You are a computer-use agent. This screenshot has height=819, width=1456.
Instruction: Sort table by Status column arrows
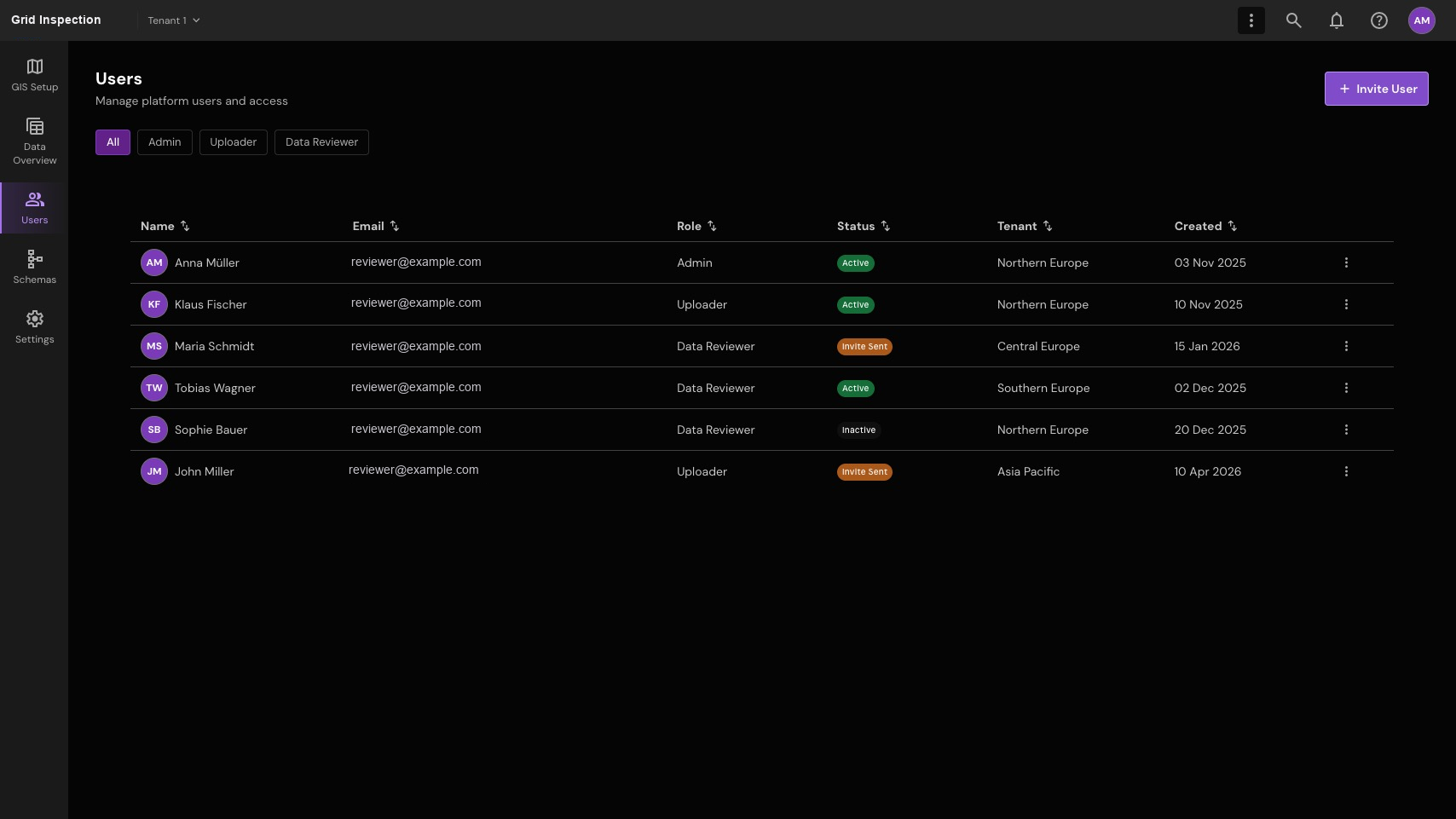tap(886, 226)
